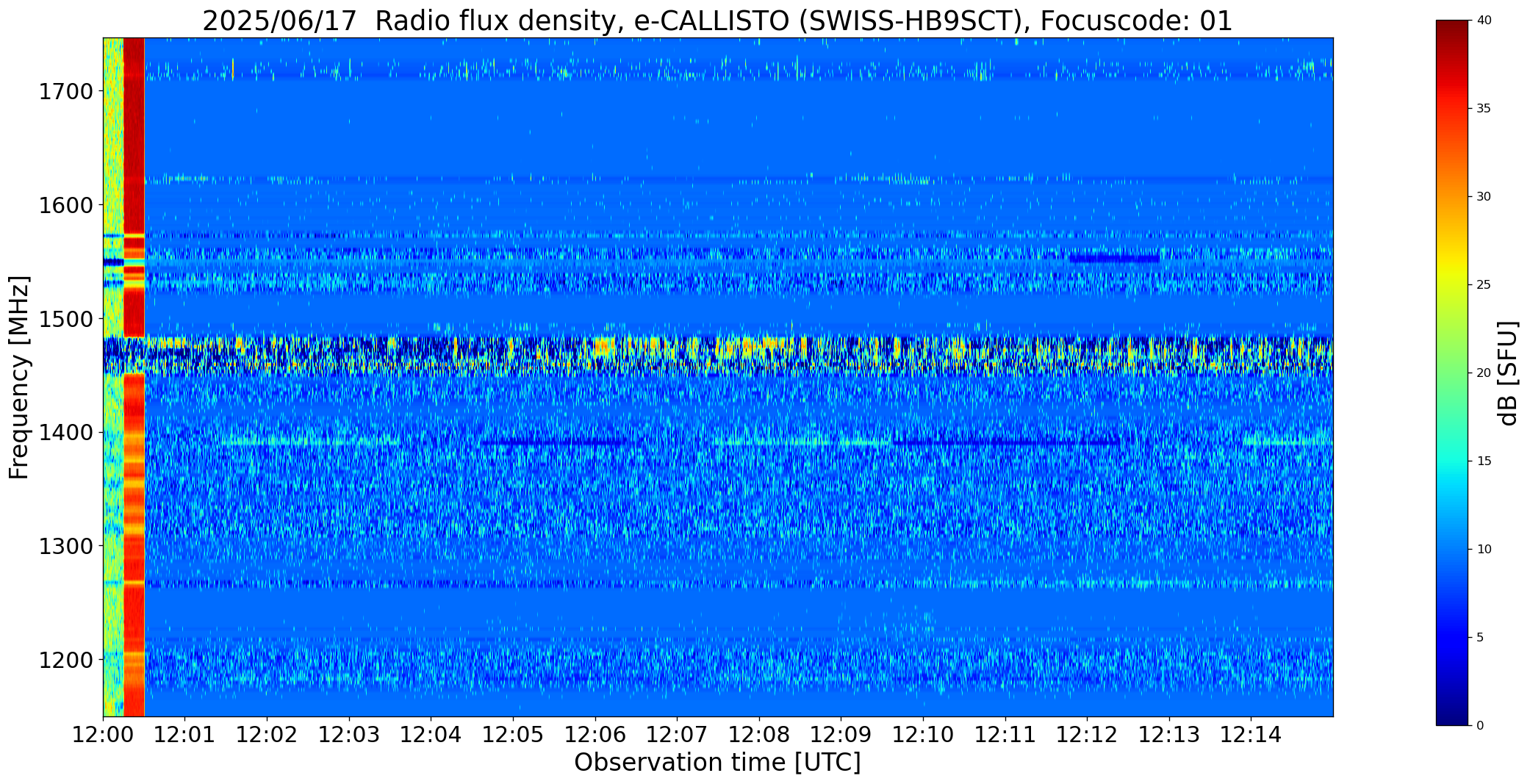
Task: Click the 'Observation time [UTC]' axis label
Action: coord(717,763)
